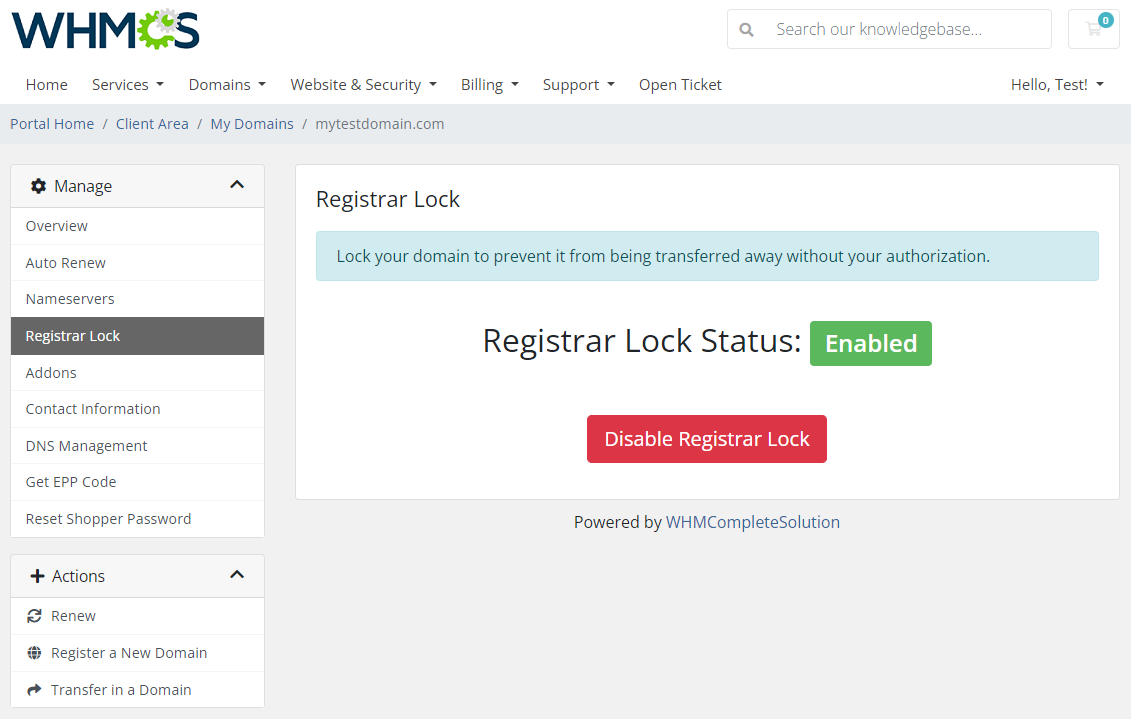Screen dimensions: 1131x719
Task: Open the Domains dropdown menu
Action: pos(226,85)
